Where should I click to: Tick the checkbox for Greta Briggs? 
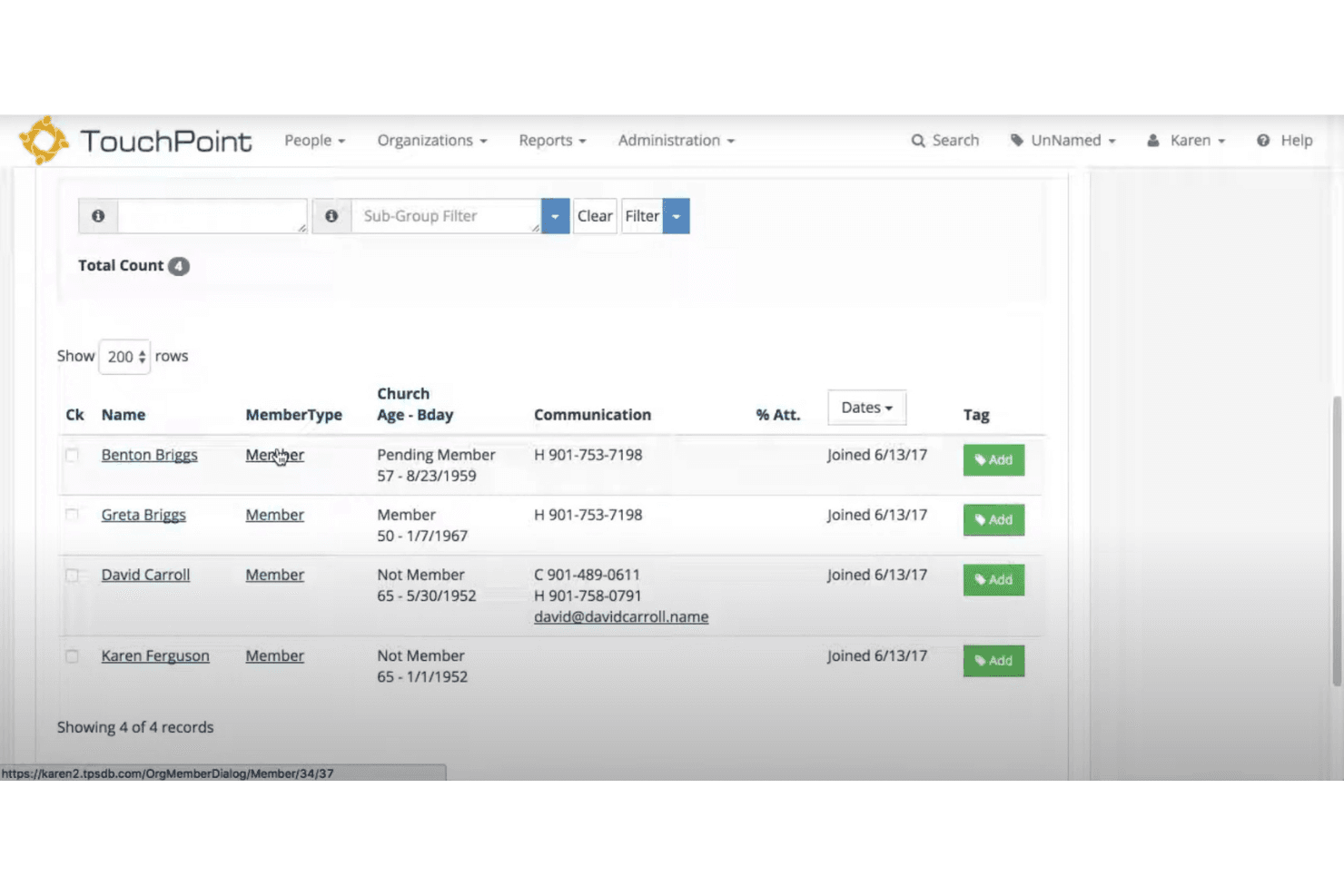(x=72, y=515)
